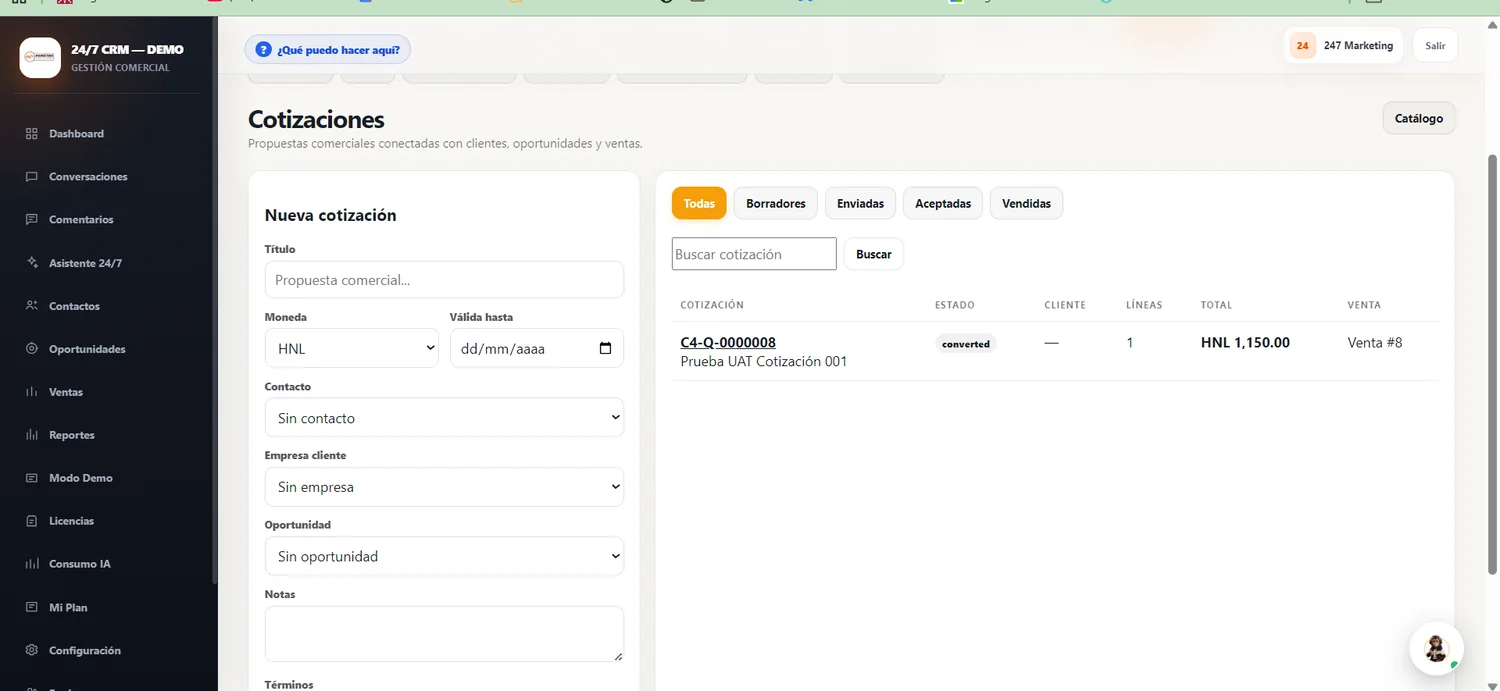Click the 247 Marketing account label

tap(1358, 46)
